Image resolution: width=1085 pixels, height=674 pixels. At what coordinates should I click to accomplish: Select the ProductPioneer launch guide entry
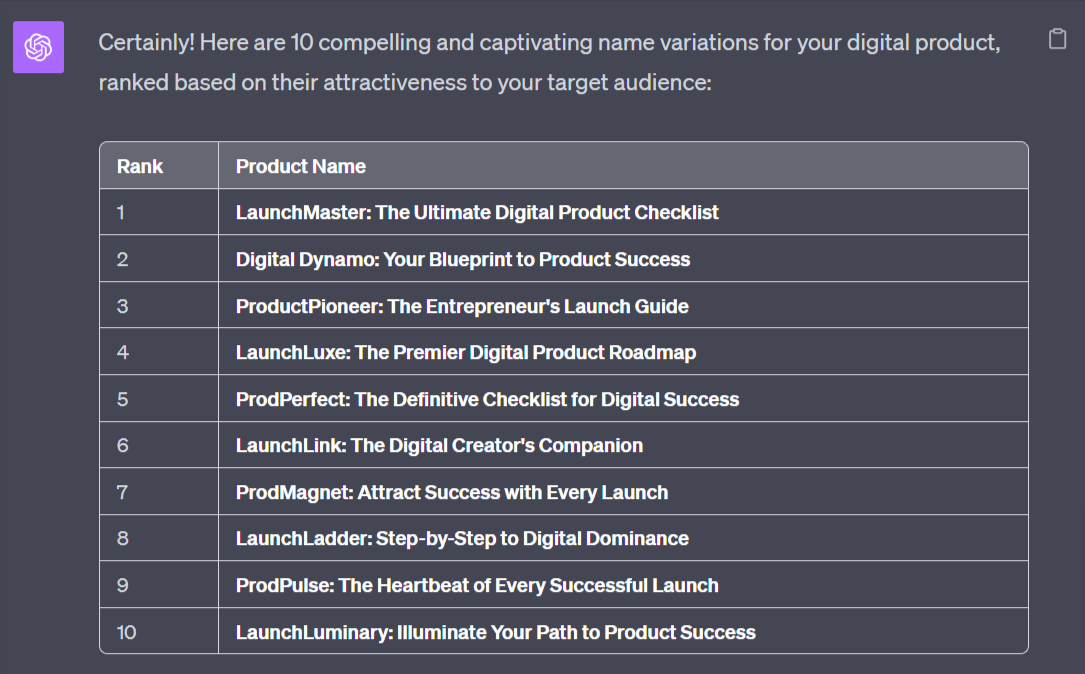click(x=462, y=306)
